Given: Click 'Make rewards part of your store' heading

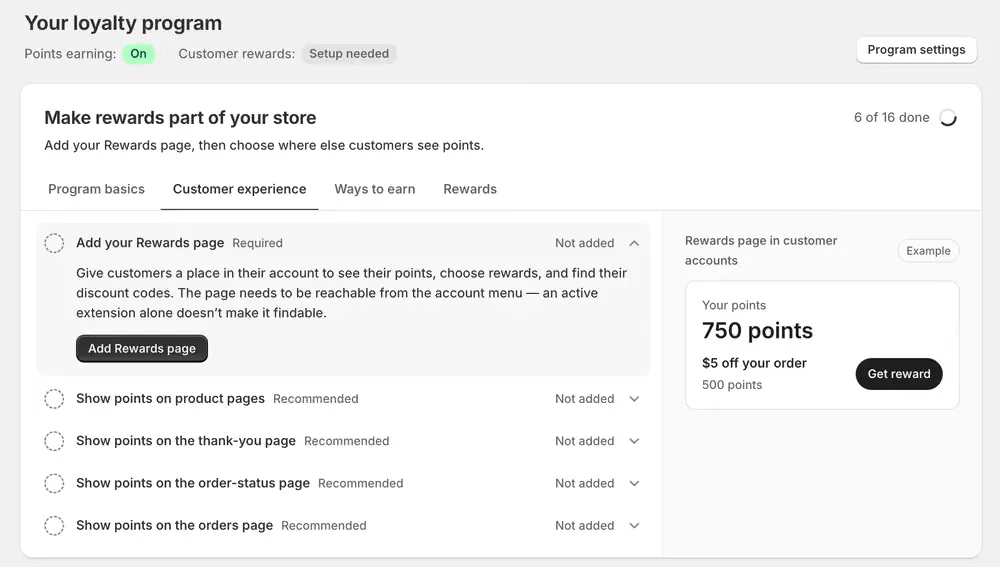Looking at the screenshot, I should (x=180, y=118).
